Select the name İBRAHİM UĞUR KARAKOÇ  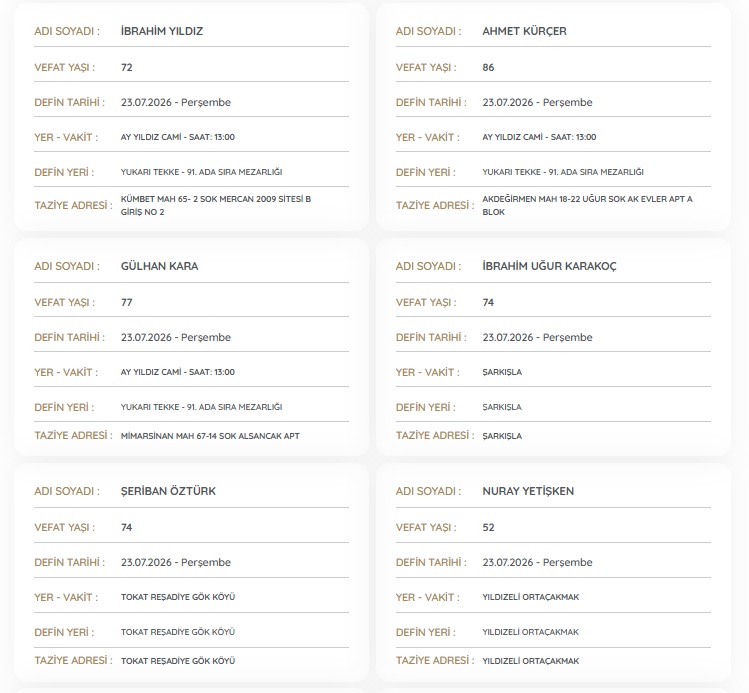[x=549, y=266]
